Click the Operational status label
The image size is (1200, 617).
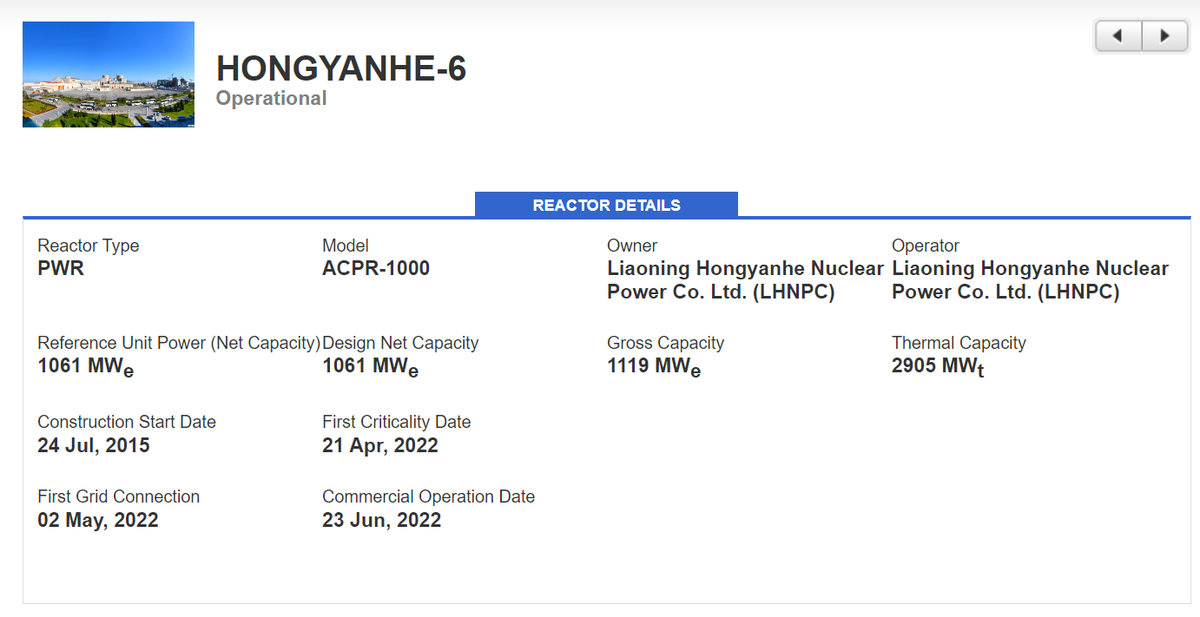271,98
